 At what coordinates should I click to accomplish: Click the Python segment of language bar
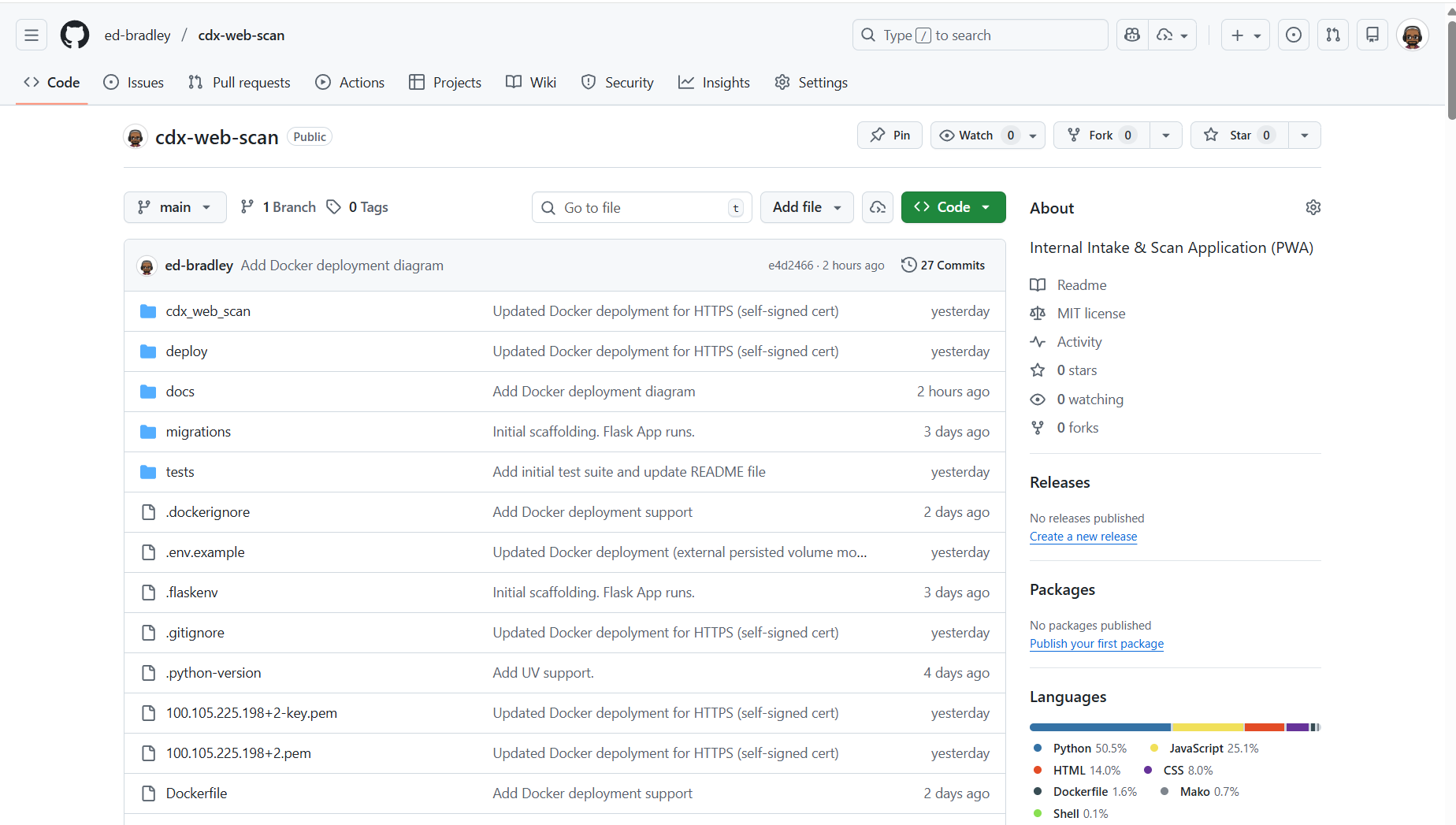coord(1100,727)
